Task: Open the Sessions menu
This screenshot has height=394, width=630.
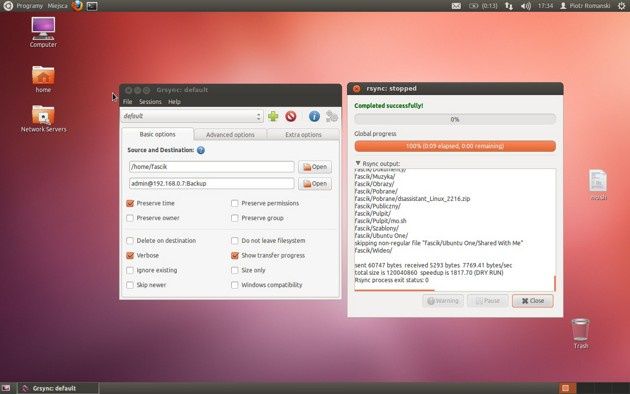Action: (x=150, y=102)
